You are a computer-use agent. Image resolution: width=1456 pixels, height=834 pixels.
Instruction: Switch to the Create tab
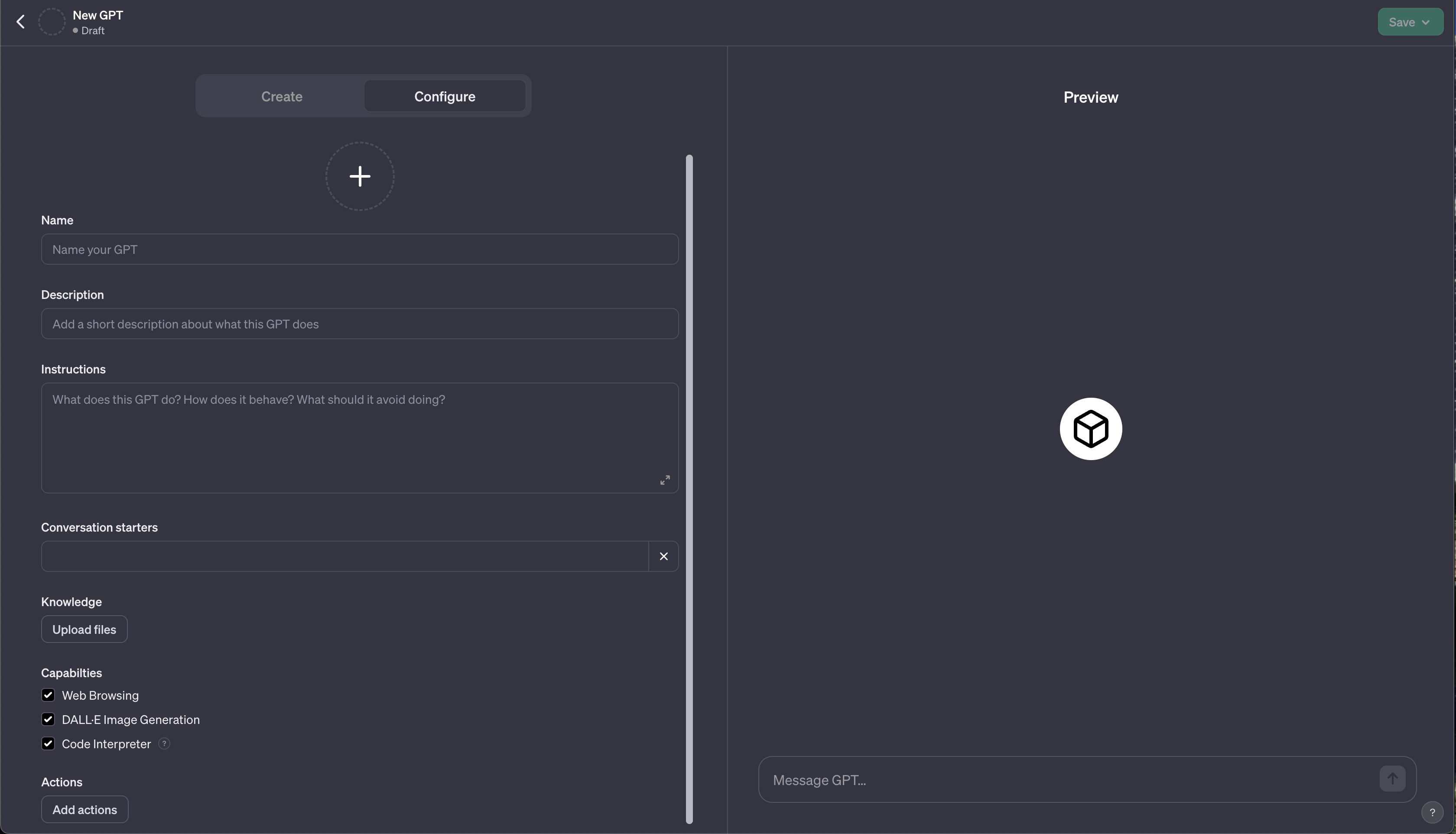[x=281, y=95]
